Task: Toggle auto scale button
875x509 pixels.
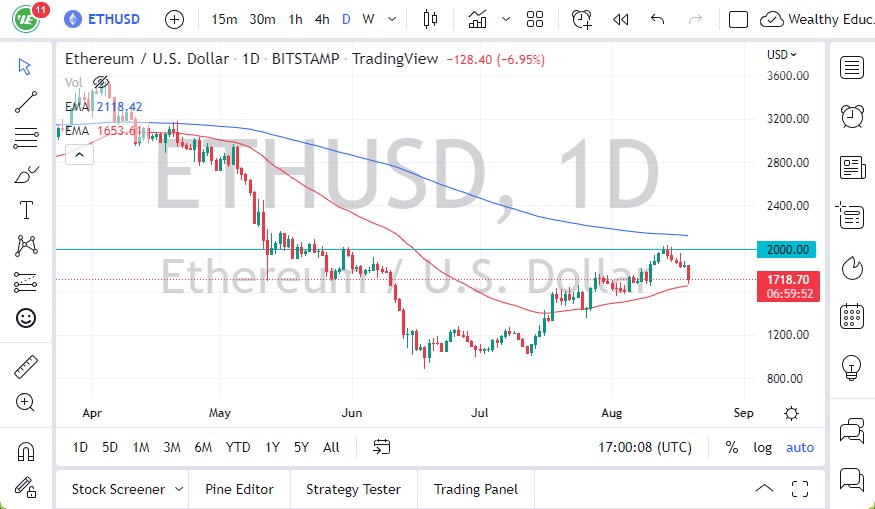Action: point(800,447)
